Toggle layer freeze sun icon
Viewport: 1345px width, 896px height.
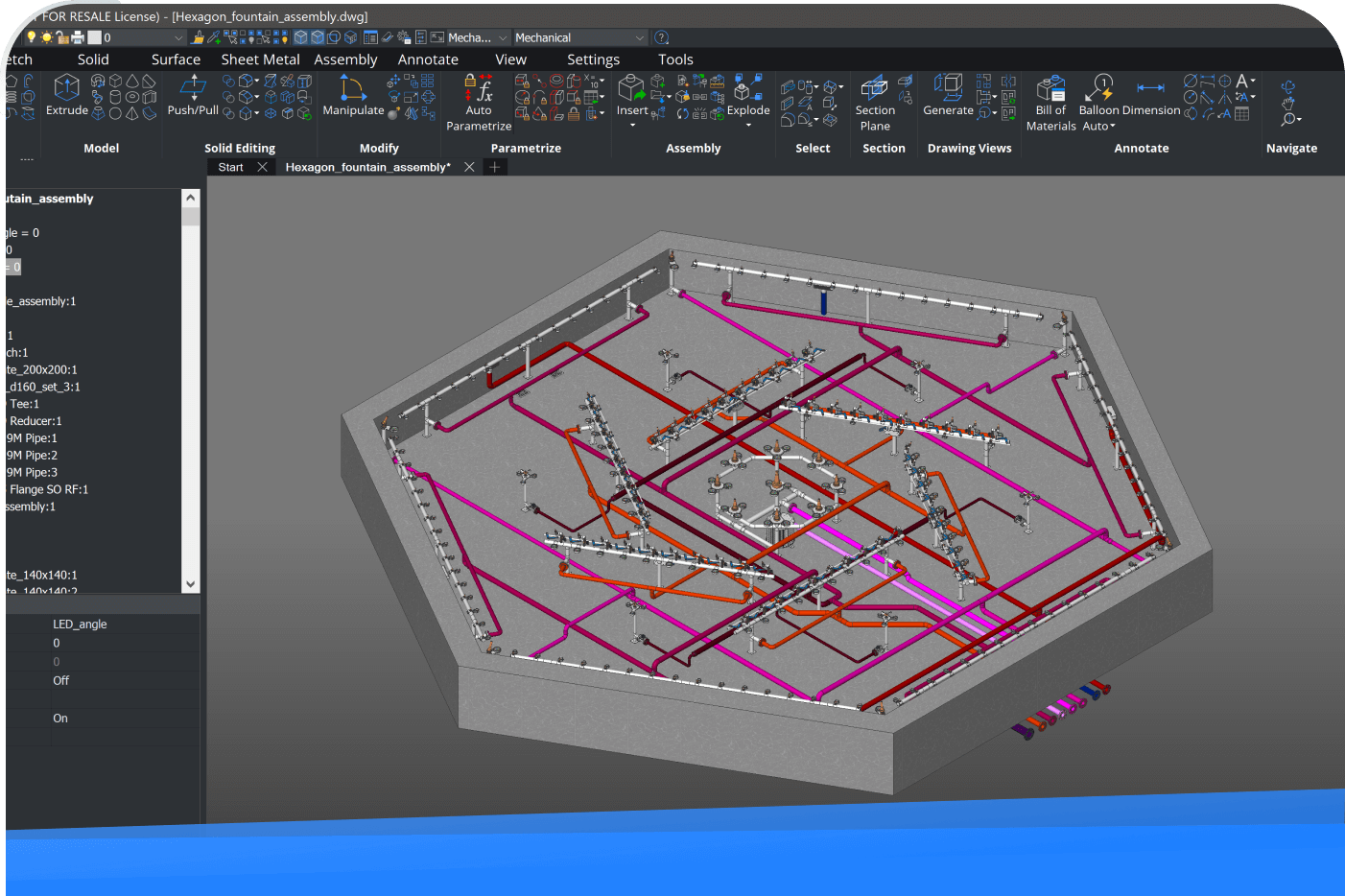[47, 37]
